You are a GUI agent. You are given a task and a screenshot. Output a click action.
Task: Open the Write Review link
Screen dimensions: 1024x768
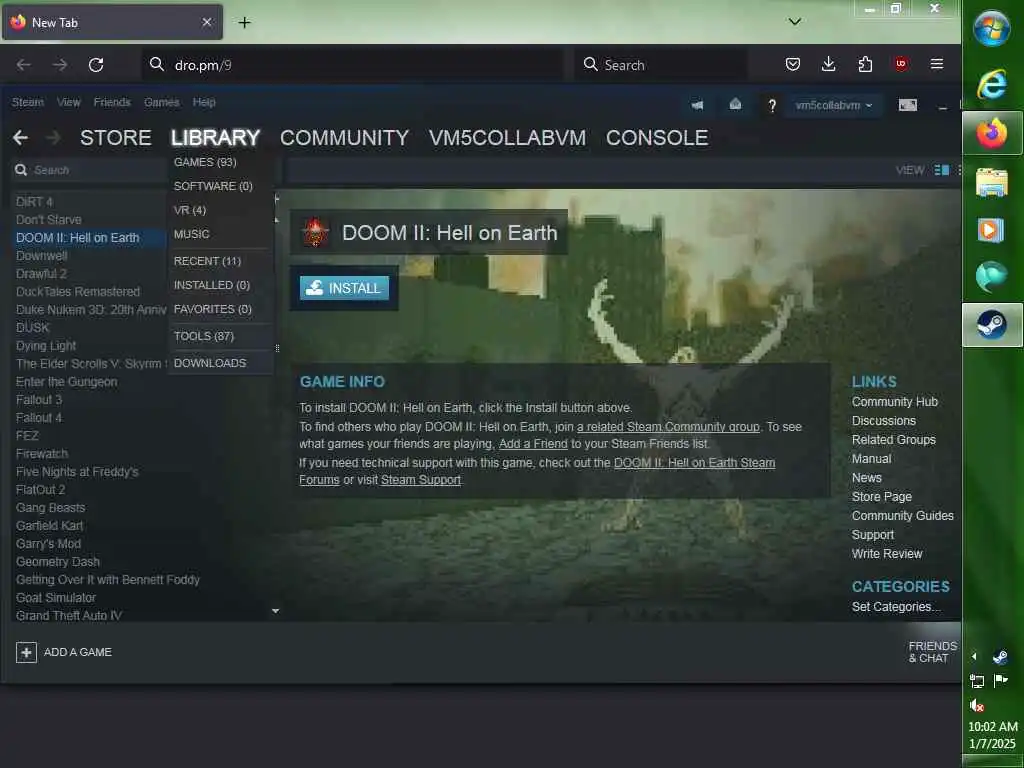(887, 553)
